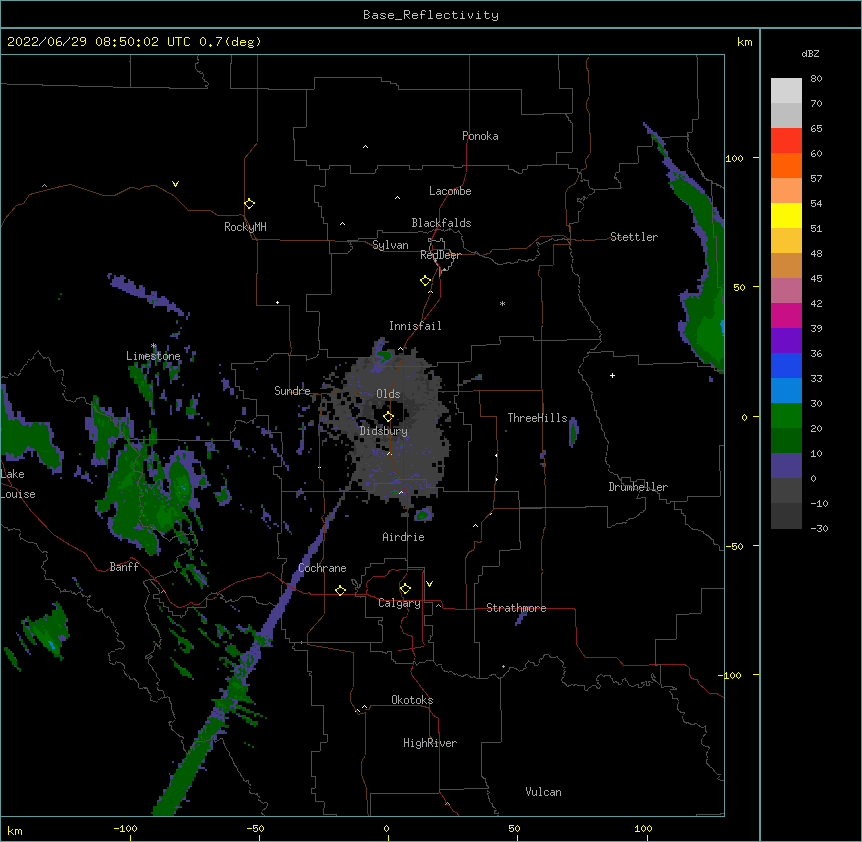Click the yellow 54 dBZ legend swatch
The width and height of the screenshot is (862, 842).
(786, 215)
